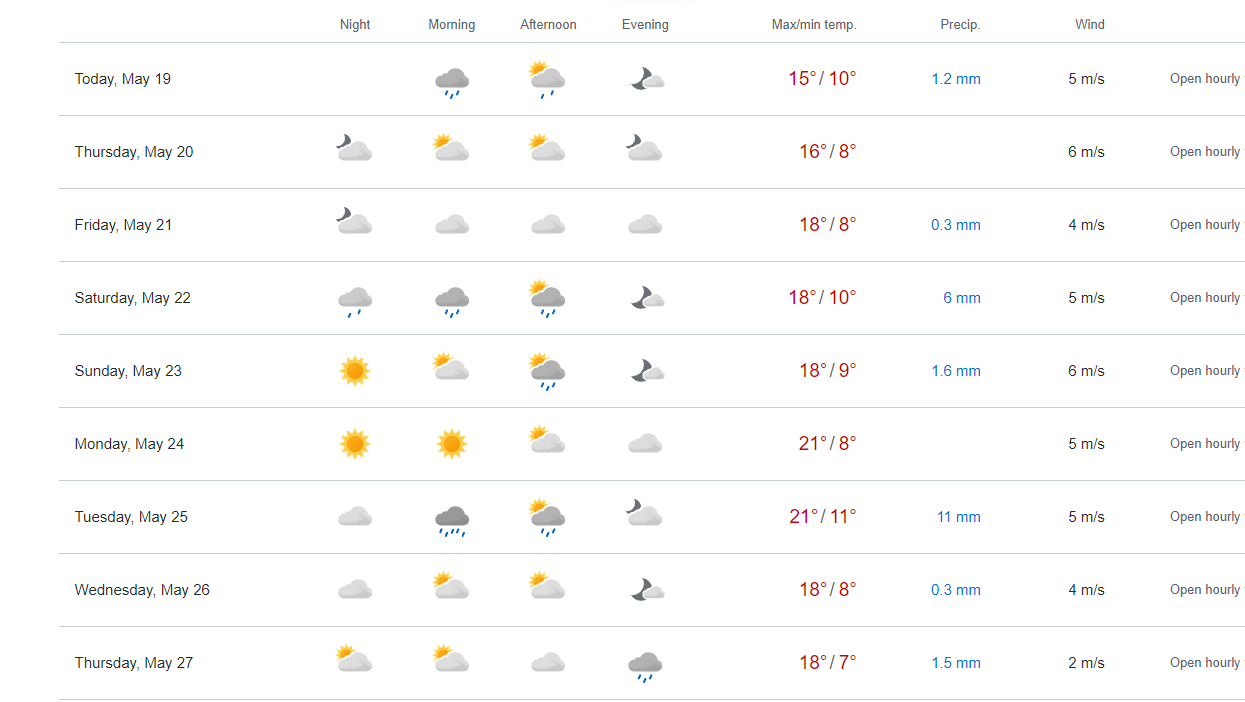Image resolution: width=1245 pixels, height=702 pixels.
Task: Open hourly forecast for Today, May 19
Action: (x=1205, y=79)
